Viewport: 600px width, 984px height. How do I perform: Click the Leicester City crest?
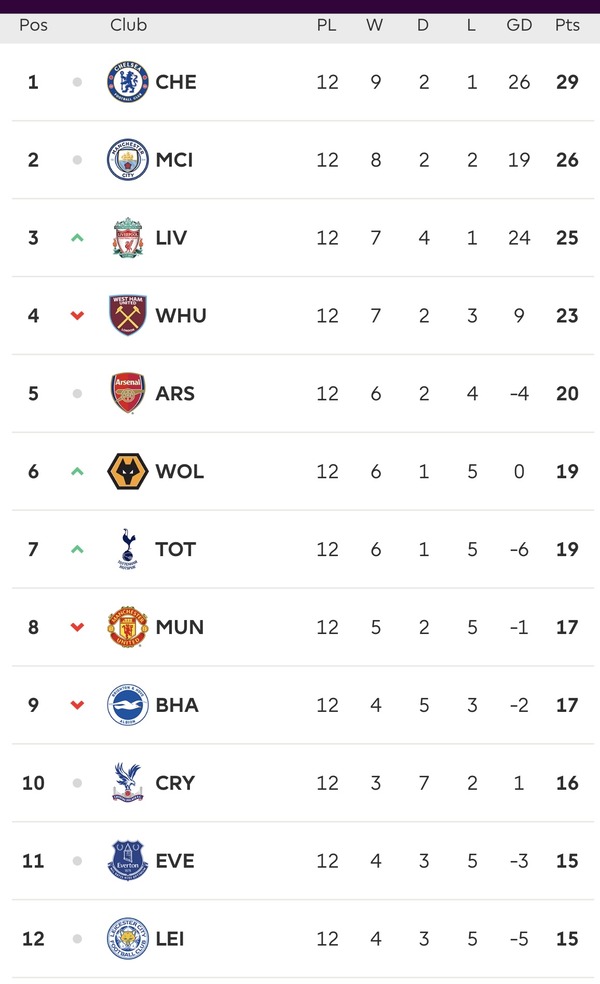click(127, 939)
